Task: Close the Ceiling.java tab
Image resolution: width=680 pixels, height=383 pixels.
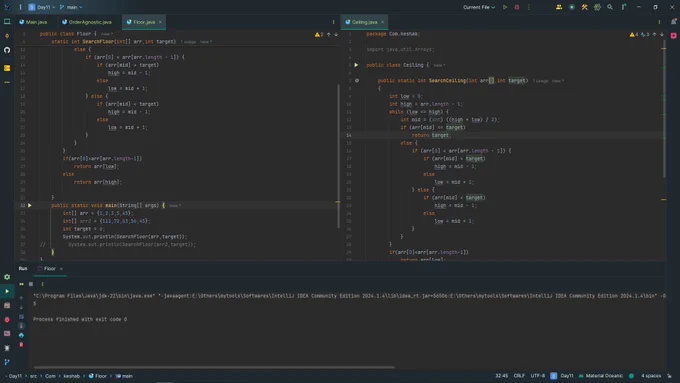Action: point(382,22)
